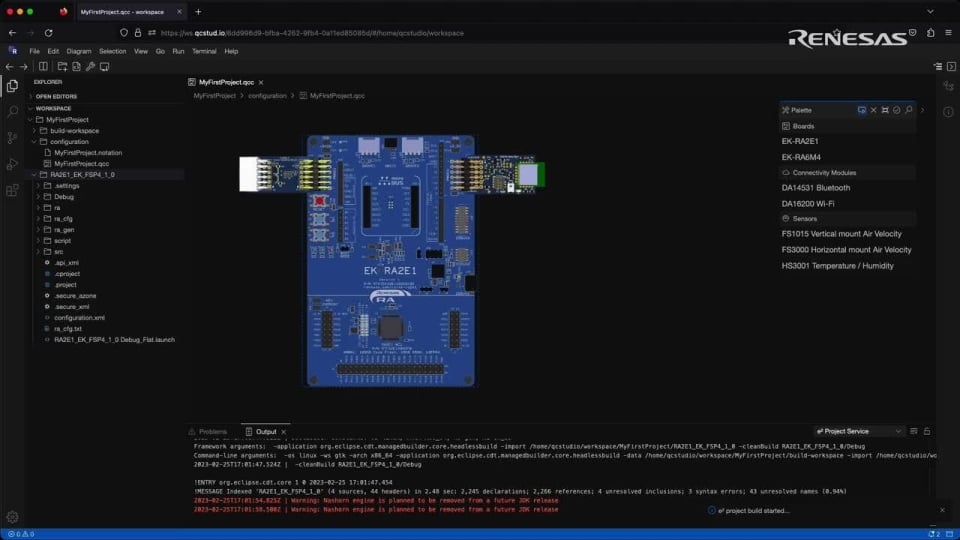
Task: Open the Explorer view in activity bar
Action: (x=12, y=86)
